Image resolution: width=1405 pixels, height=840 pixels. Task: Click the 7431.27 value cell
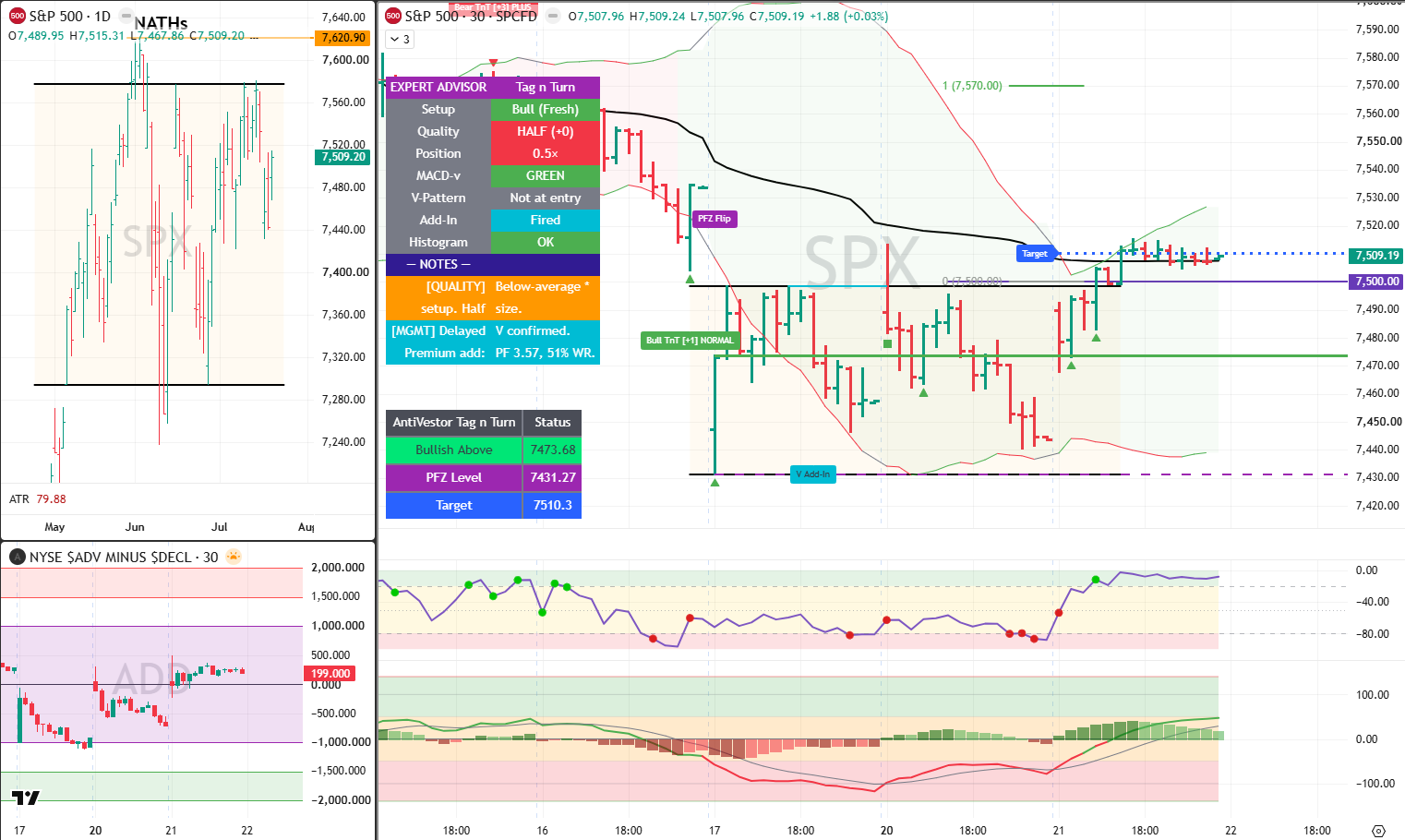click(x=552, y=477)
